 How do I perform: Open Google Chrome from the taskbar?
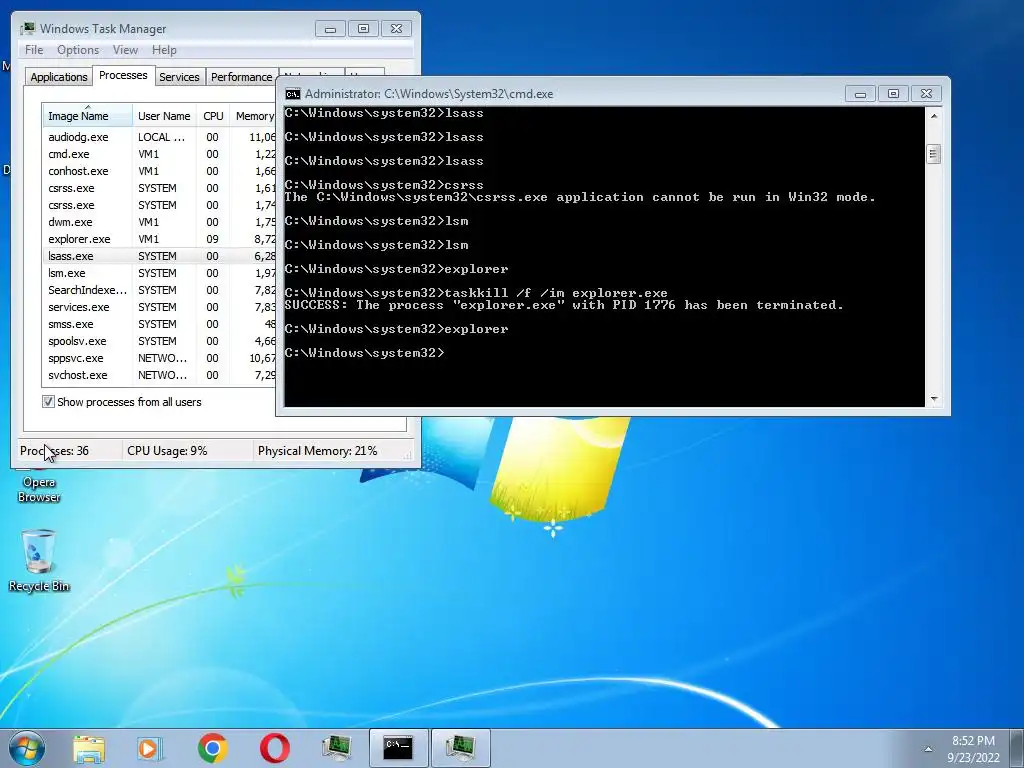coord(212,748)
